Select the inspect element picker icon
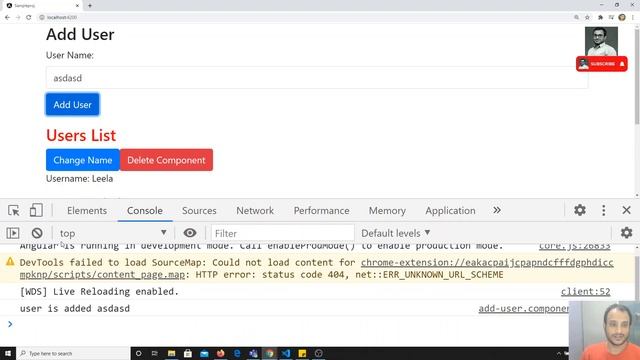Image resolution: width=640 pixels, height=360 pixels. [13, 210]
